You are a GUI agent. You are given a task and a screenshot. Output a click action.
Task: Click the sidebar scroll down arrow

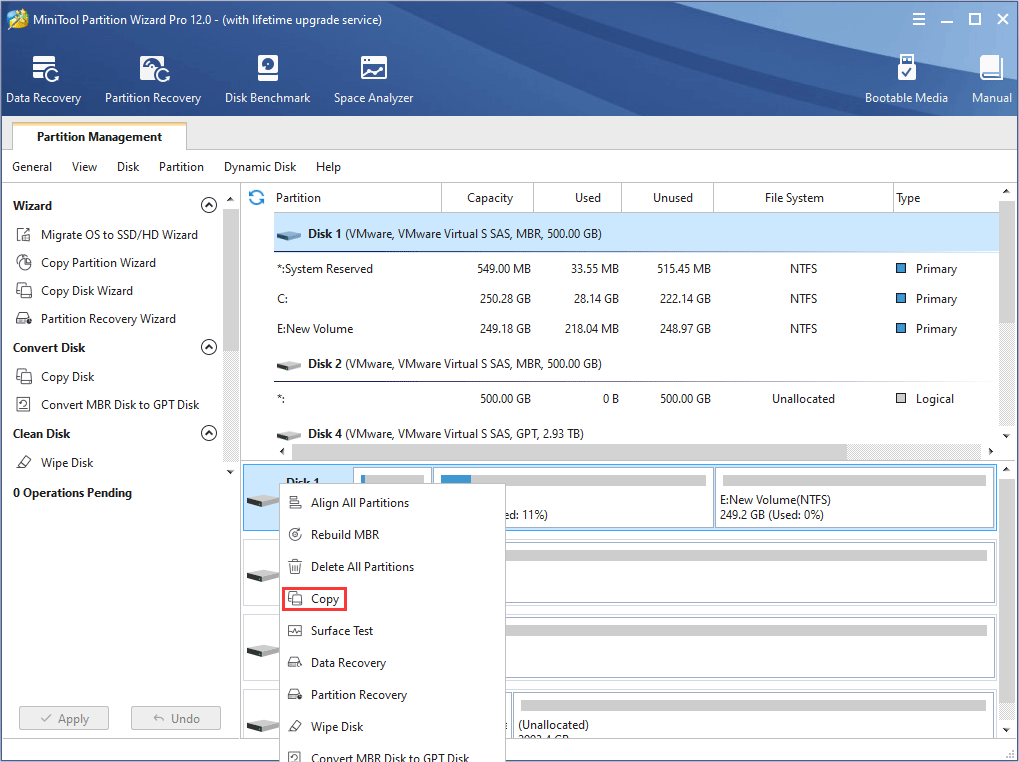pos(230,472)
